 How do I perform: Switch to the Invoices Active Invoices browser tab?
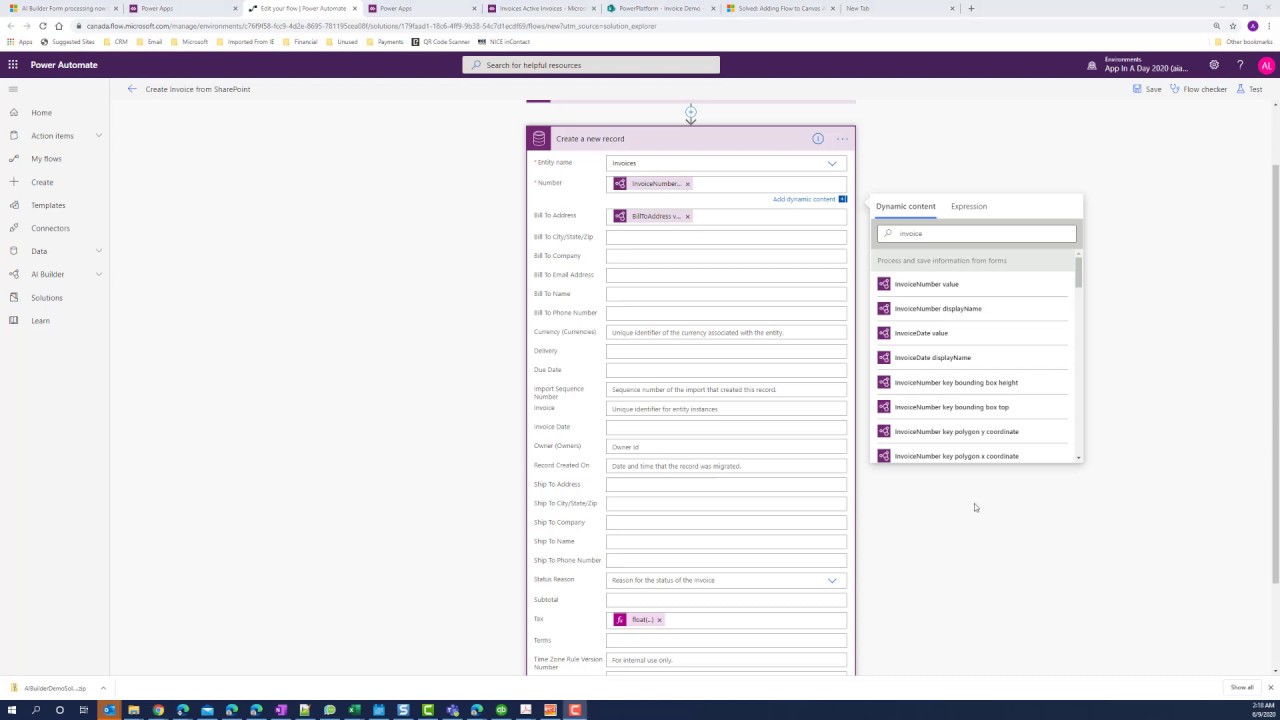pyautogui.click(x=542, y=8)
